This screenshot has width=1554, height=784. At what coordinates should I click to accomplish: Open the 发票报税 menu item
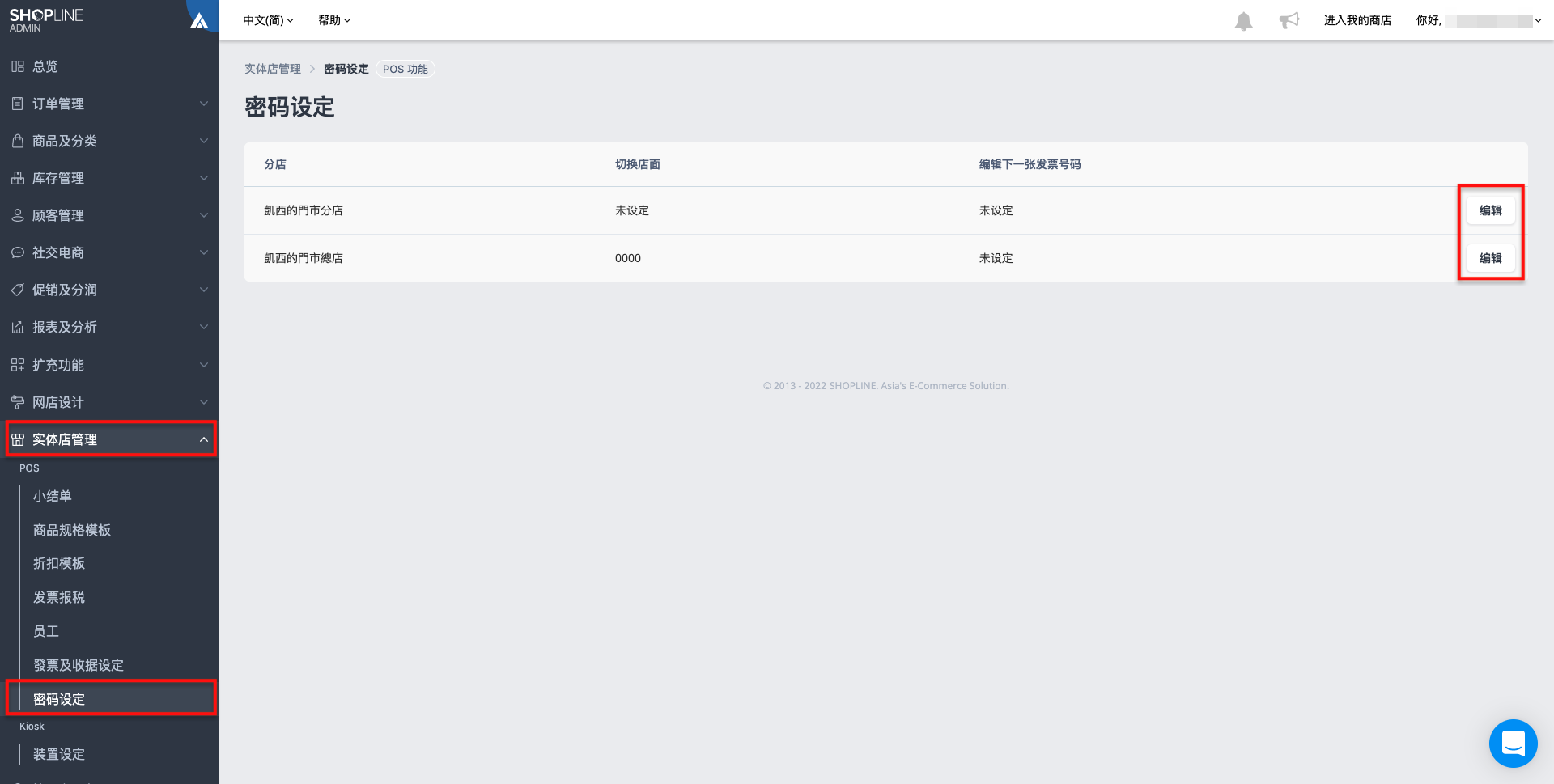point(59,597)
